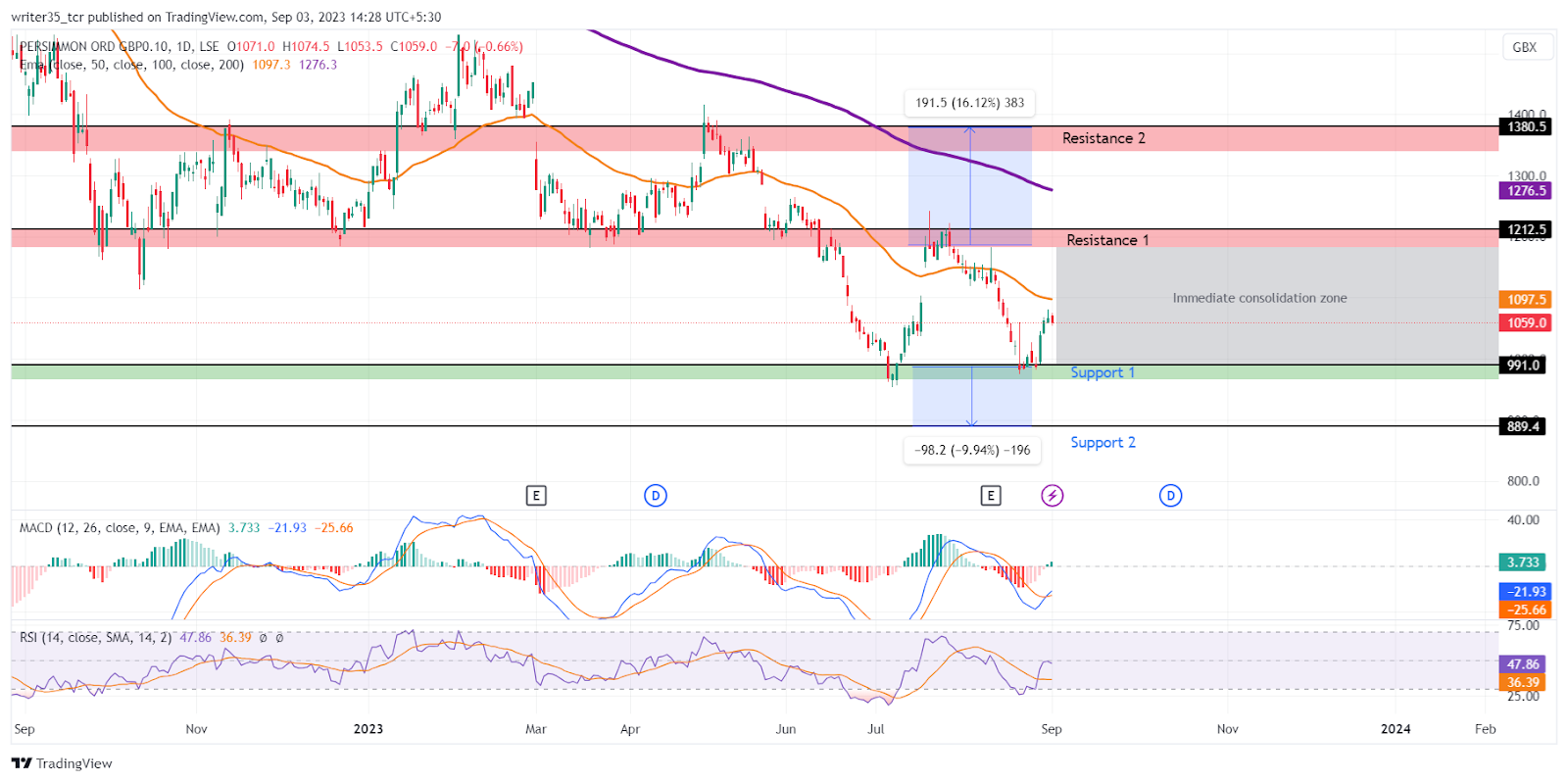
Task: Click the red 1059.0 last price label
Action: pos(1526,322)
